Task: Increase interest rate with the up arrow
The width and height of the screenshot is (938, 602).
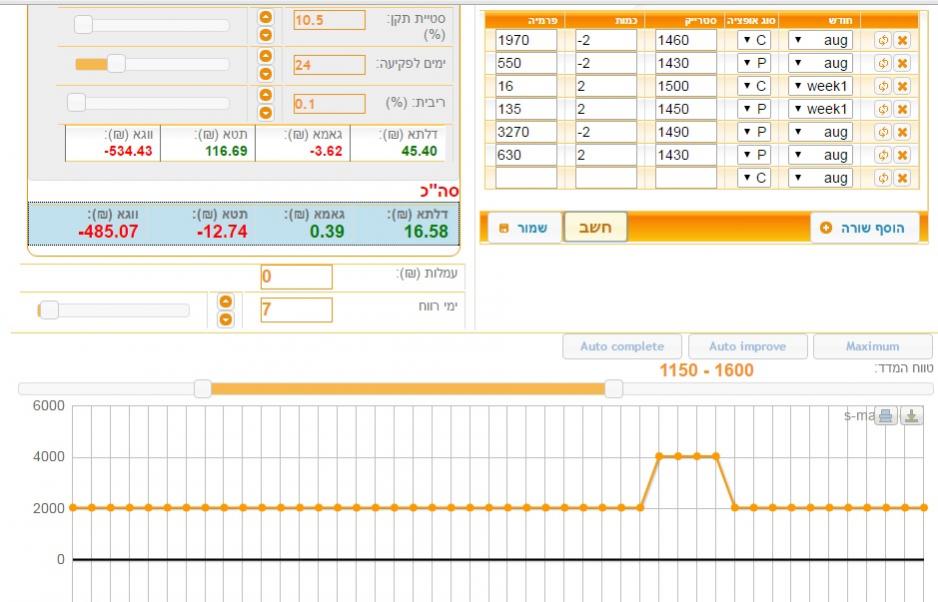Action: coord(265,96)
